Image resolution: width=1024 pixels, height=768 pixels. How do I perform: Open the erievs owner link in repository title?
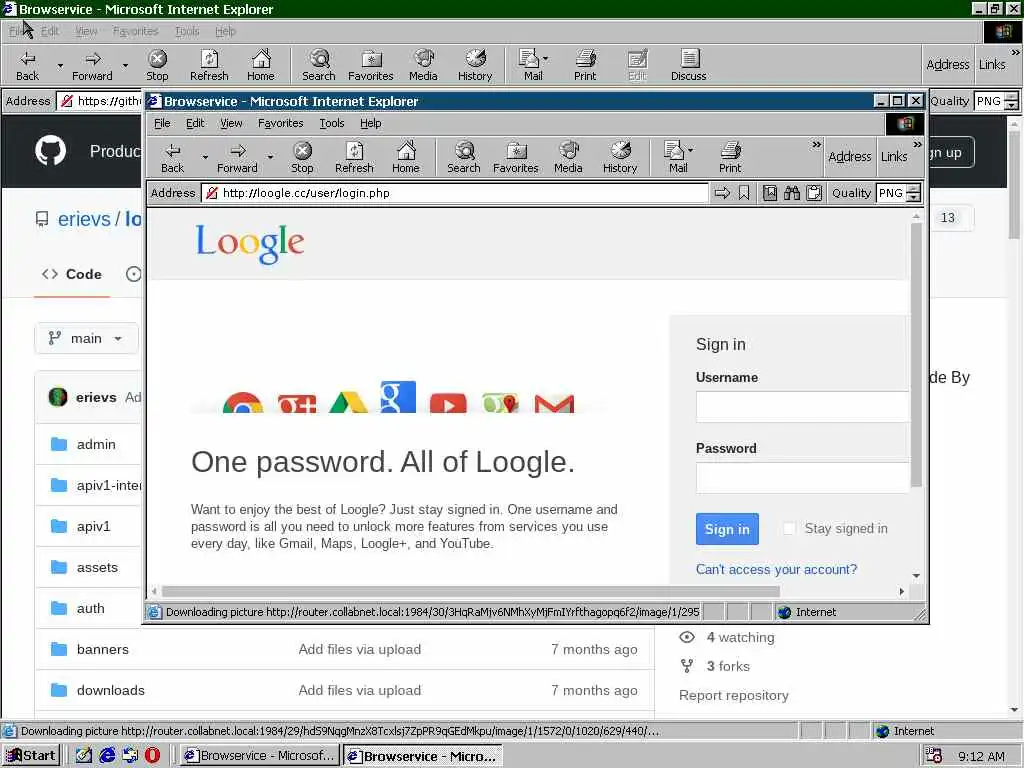tap(84, 219)
